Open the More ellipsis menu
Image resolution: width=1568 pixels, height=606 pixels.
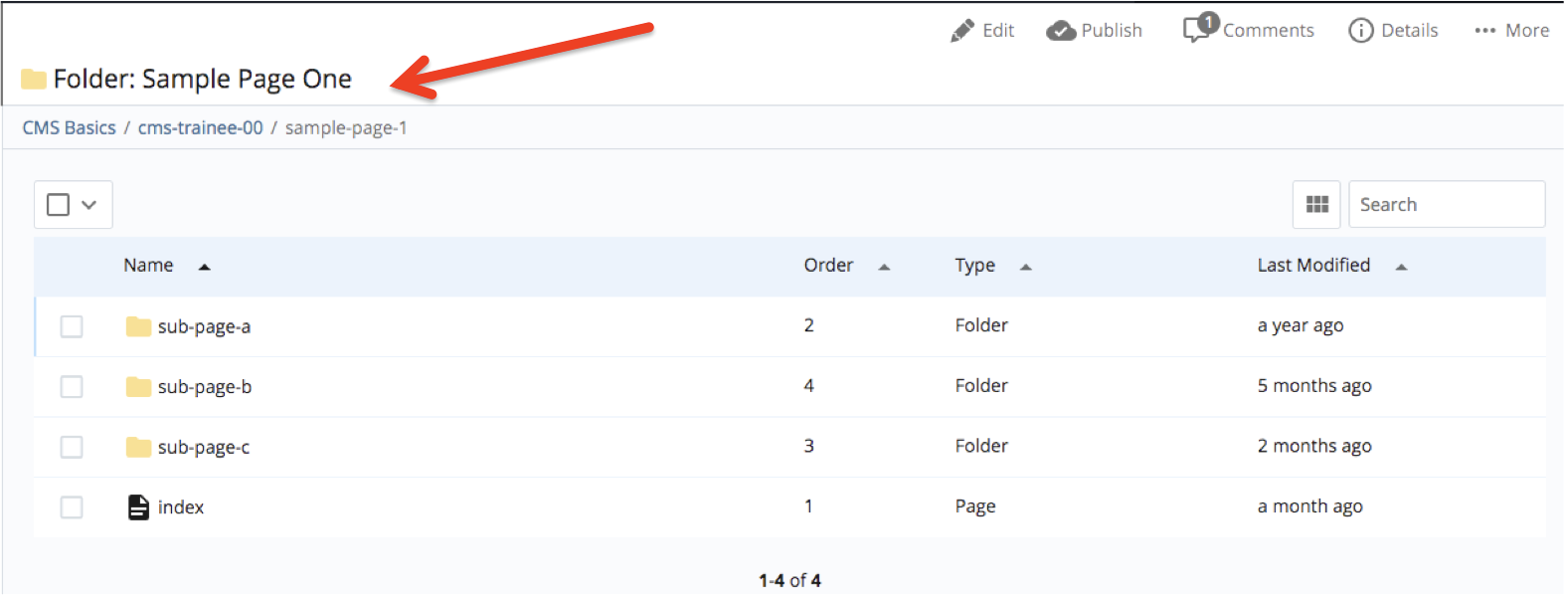[1484, 31]
